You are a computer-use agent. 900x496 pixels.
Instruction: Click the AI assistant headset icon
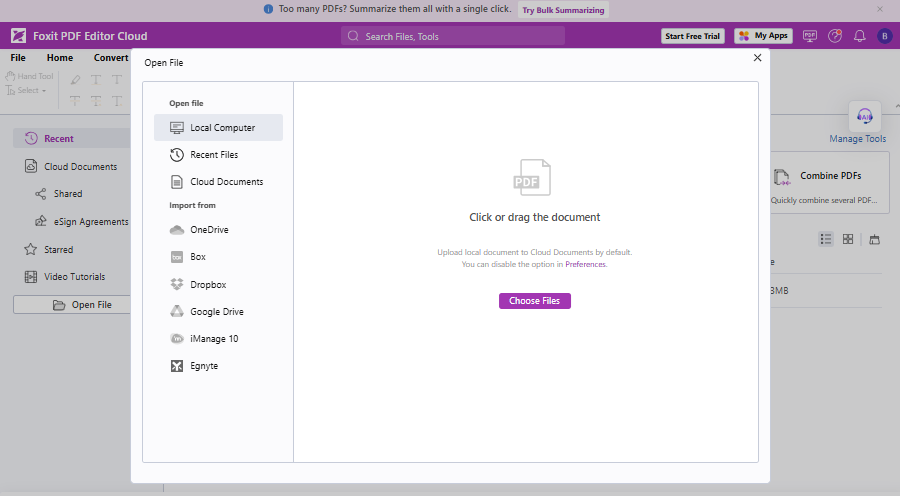pos(864,115)
